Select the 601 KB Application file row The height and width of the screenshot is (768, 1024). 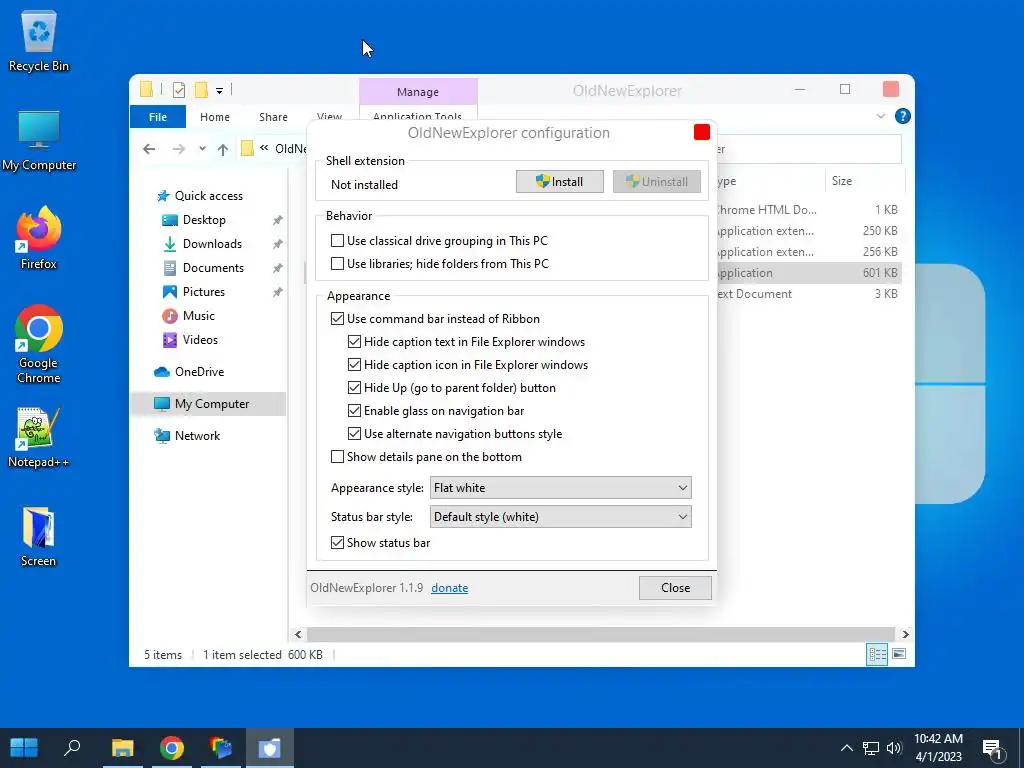point(808,273)
